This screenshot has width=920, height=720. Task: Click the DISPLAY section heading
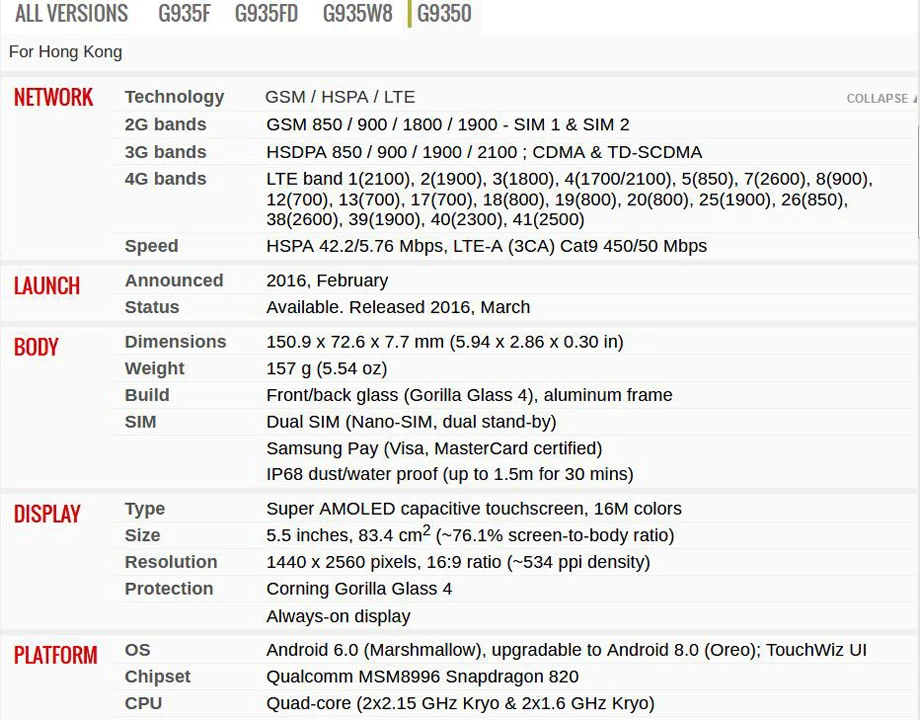tap(47, 514)
